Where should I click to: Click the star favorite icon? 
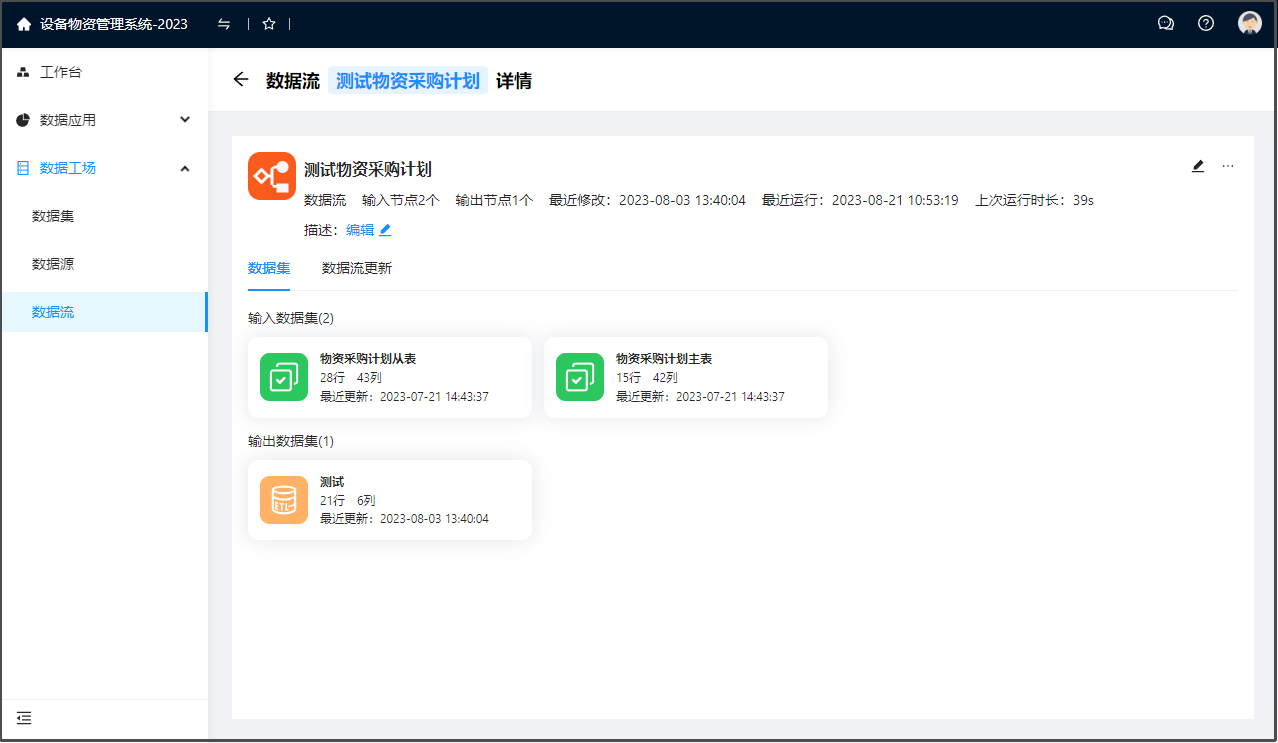coord(268,24)
